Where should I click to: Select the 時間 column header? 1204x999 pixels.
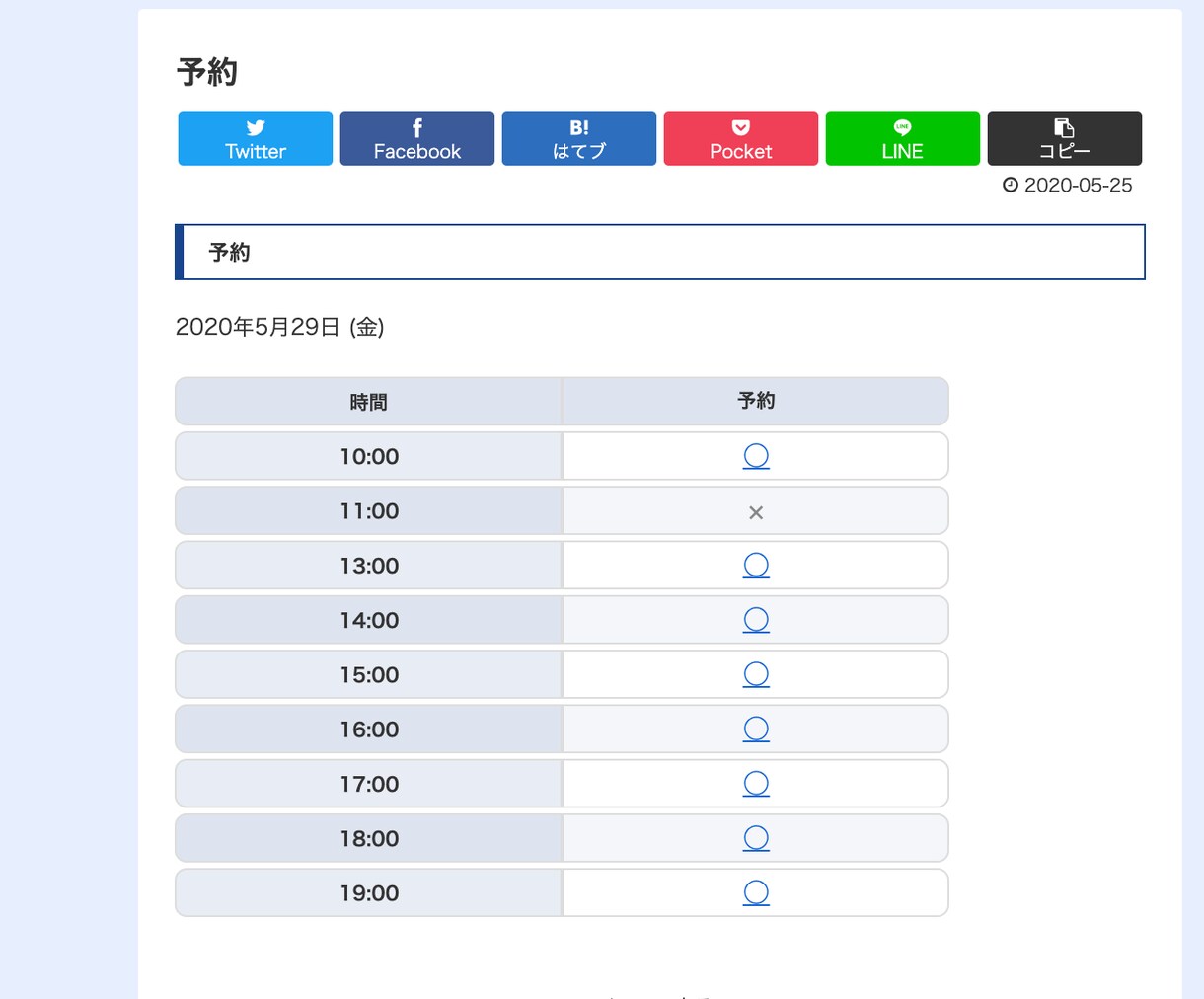(x=369, y=402)
